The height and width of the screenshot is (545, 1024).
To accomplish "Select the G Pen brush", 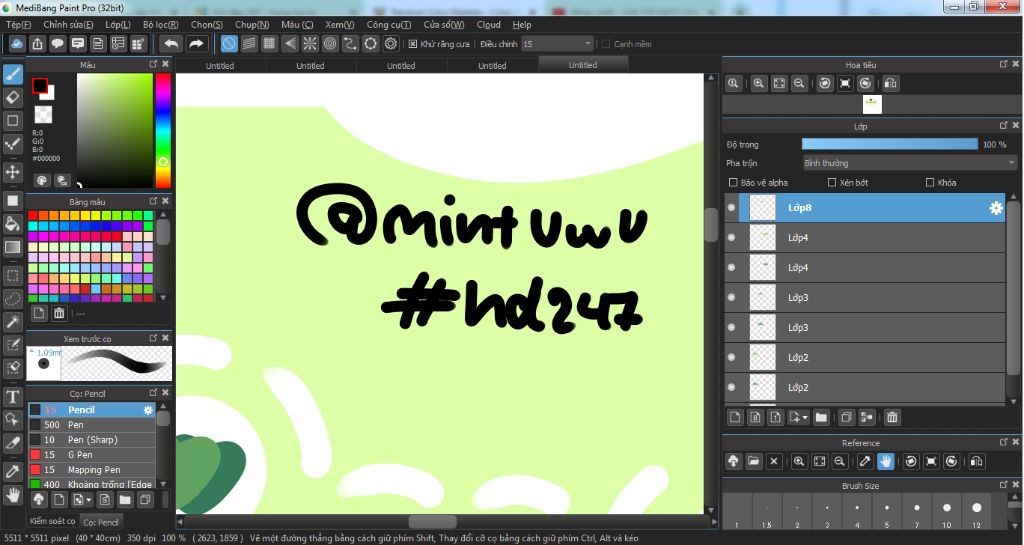I will 91,455.
